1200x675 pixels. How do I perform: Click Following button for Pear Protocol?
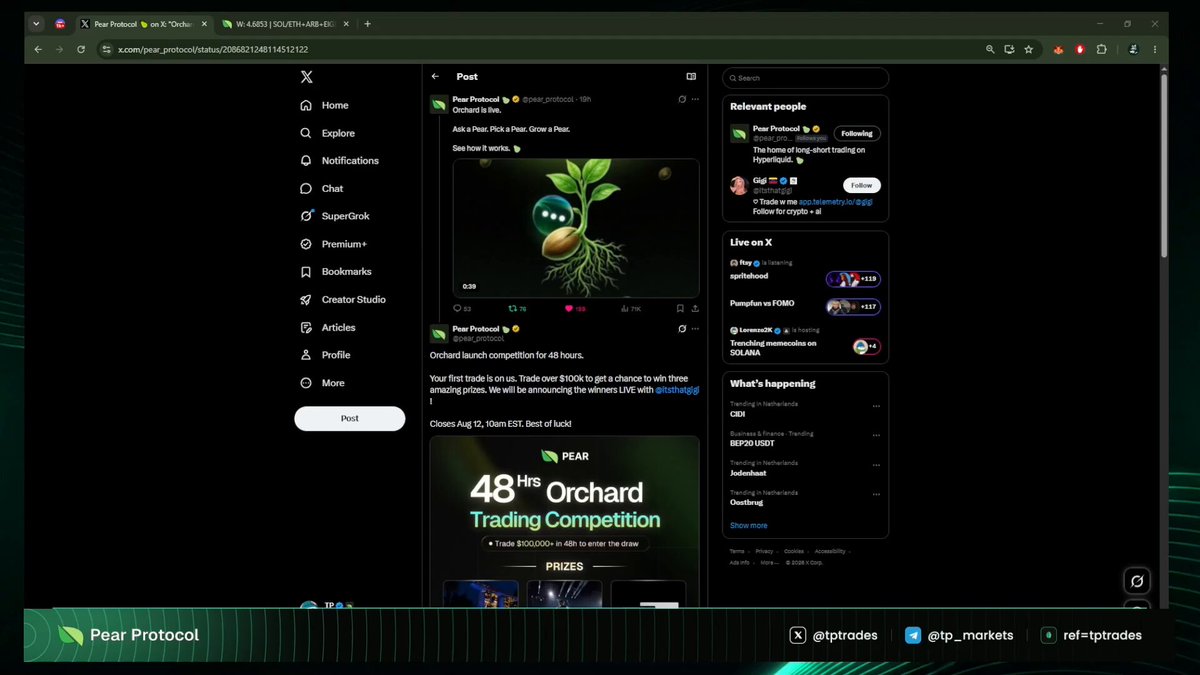click(856, 133)
